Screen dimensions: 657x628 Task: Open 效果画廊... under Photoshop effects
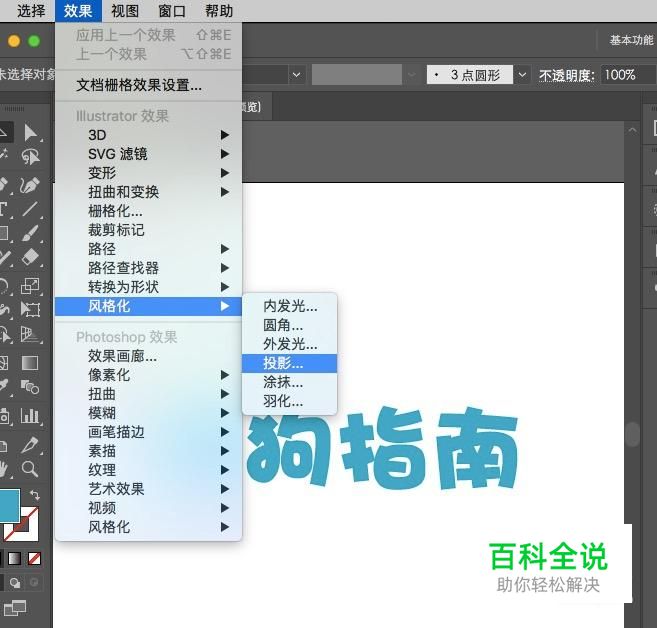(148, 356)
